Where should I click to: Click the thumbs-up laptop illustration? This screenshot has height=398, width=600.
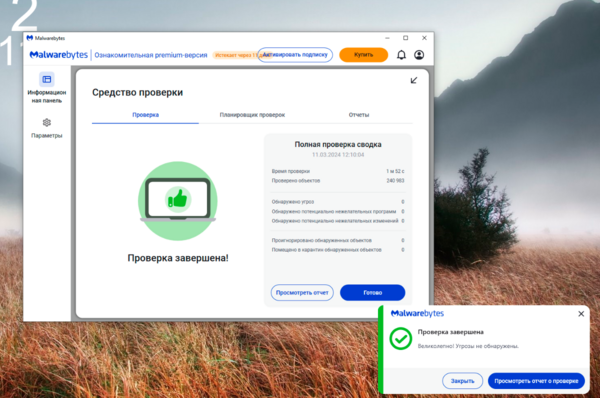178,201
